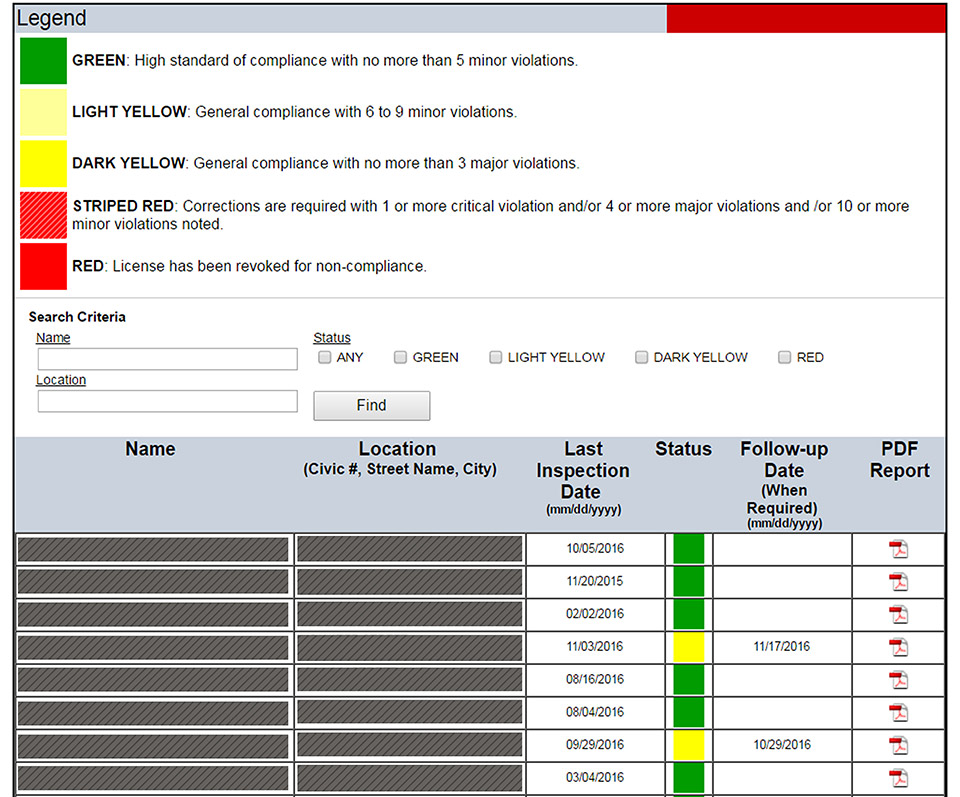Click into the Name search field
The width and height of the screenshot is (960, 797).
167,359
